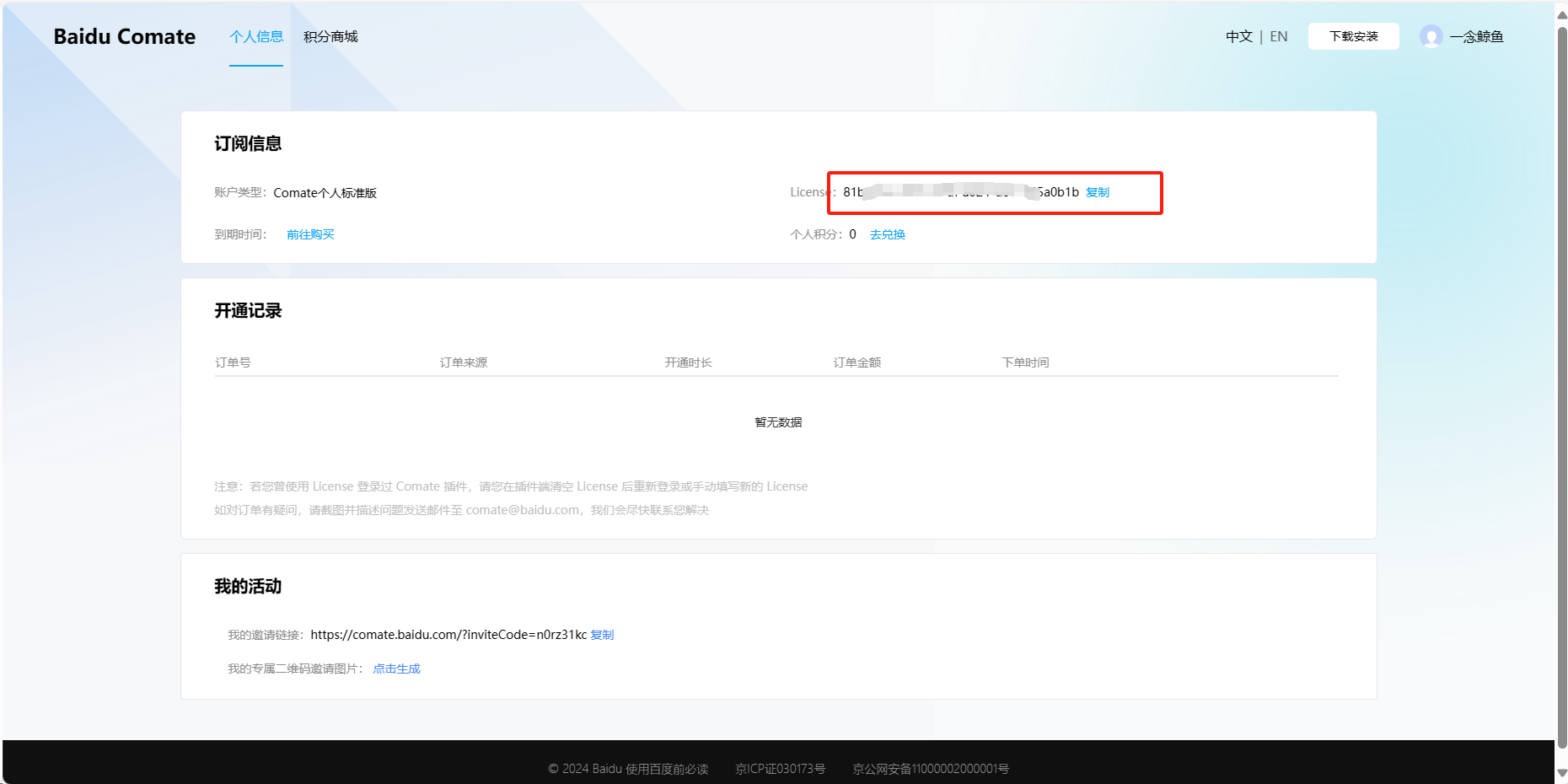1568x784 pixels.
Task: Click the 暂无数据 empty-state text
Action: [778, 422]
